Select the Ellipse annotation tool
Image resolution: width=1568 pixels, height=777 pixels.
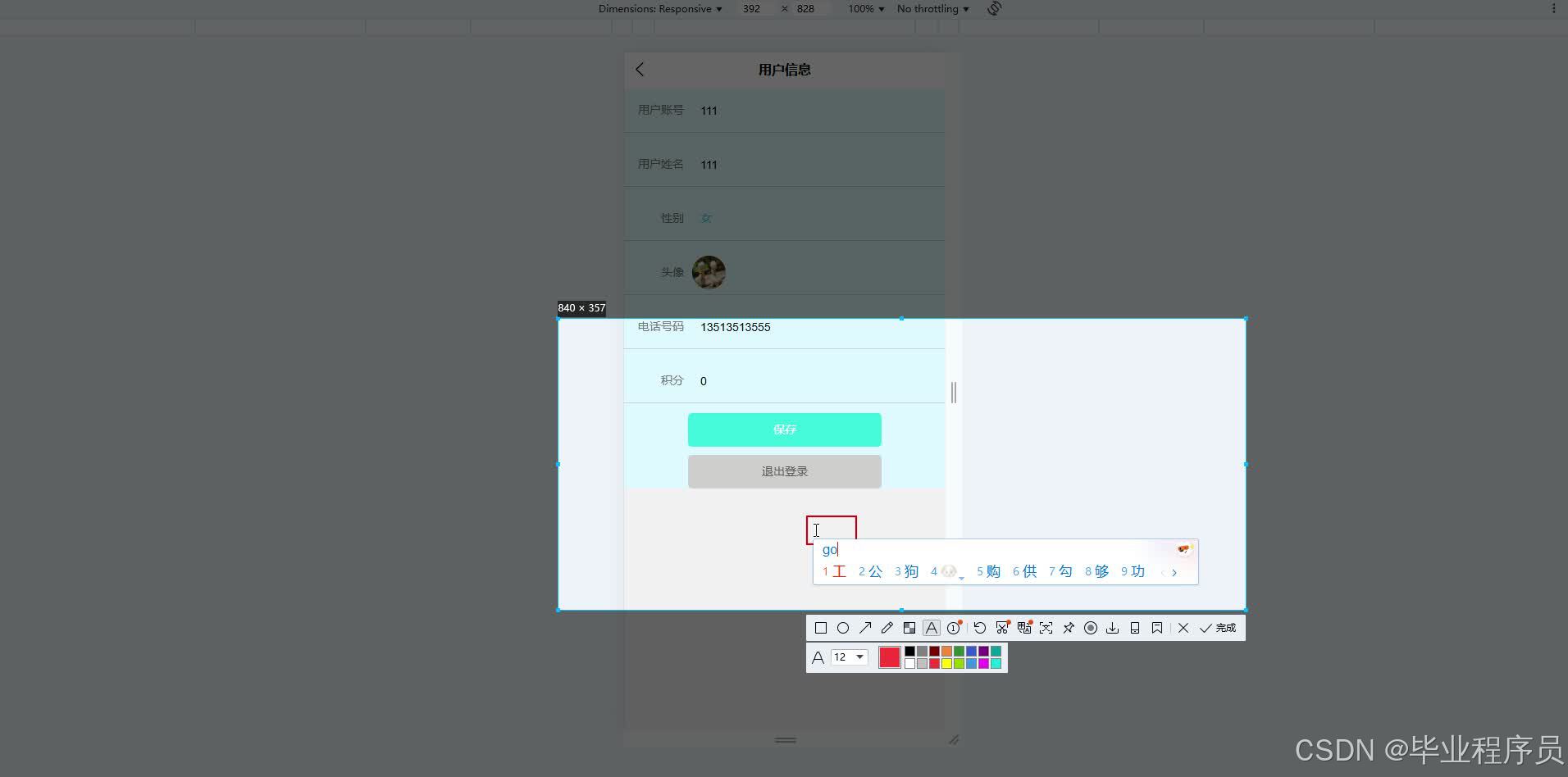pyautogui.click(x=844, y=627)
